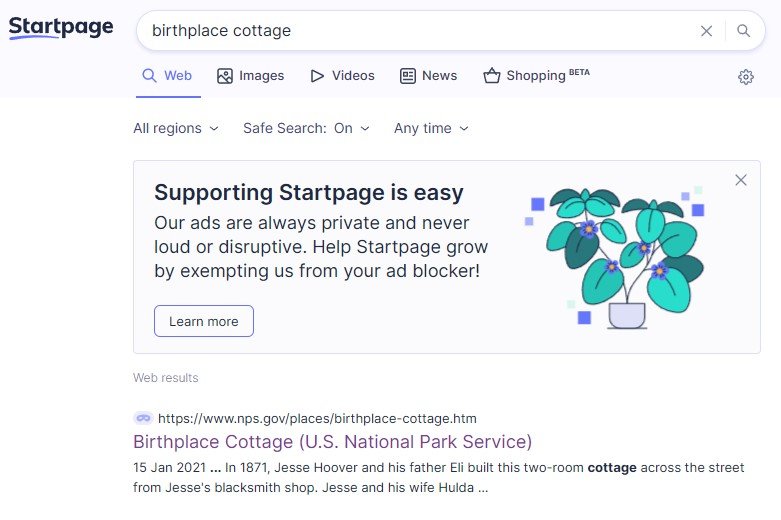The height and width of the screenshot is (520, 781).
Task: Open Birthplace Cottage National Park Service link
Action: (332, 442)
